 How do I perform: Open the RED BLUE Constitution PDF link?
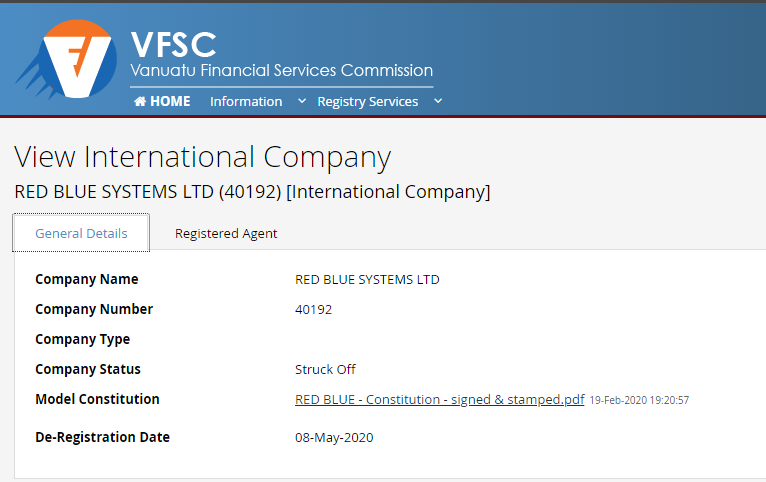point(439,399)
